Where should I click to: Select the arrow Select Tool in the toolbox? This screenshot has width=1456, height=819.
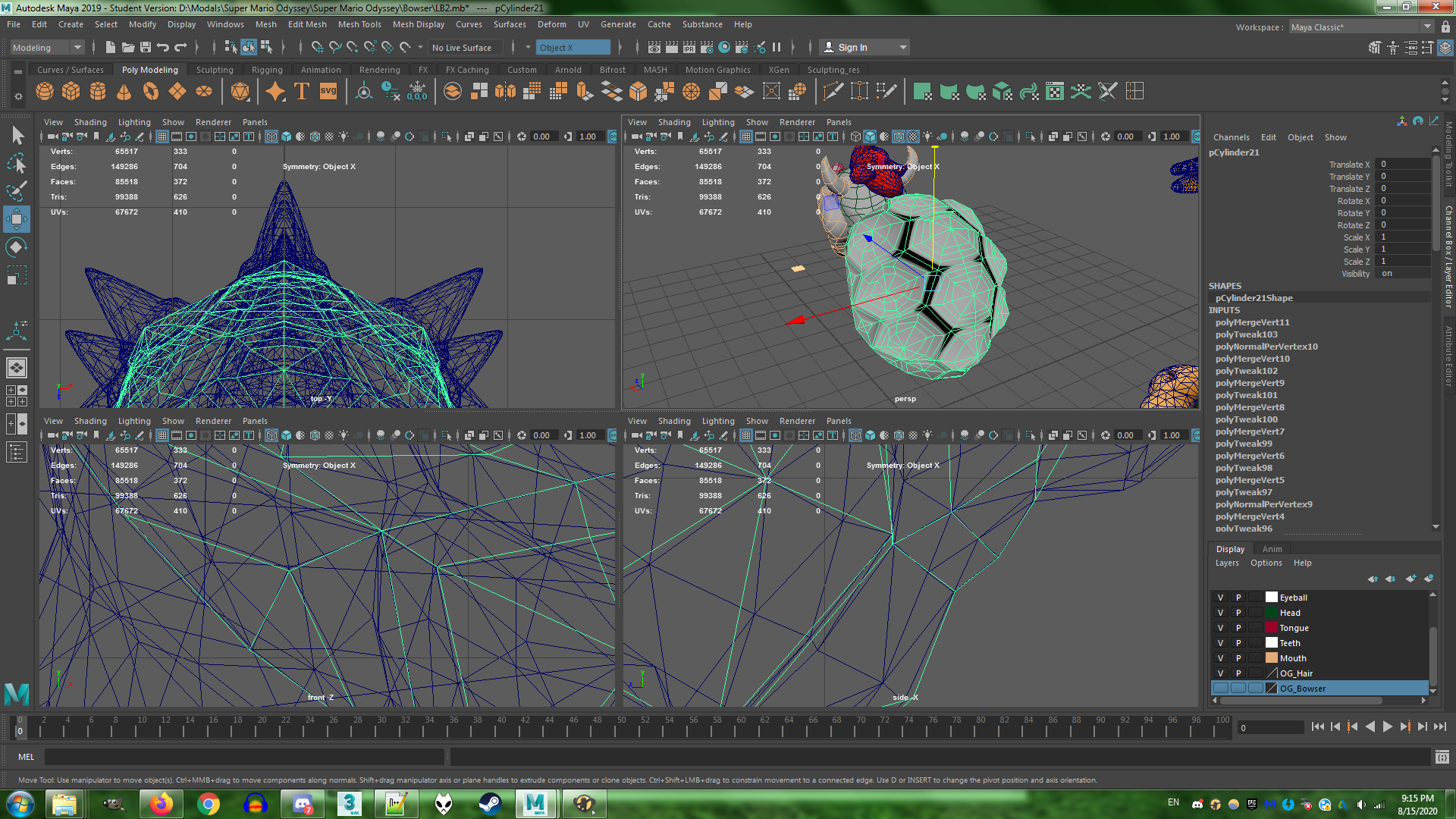tap(17, 136)
